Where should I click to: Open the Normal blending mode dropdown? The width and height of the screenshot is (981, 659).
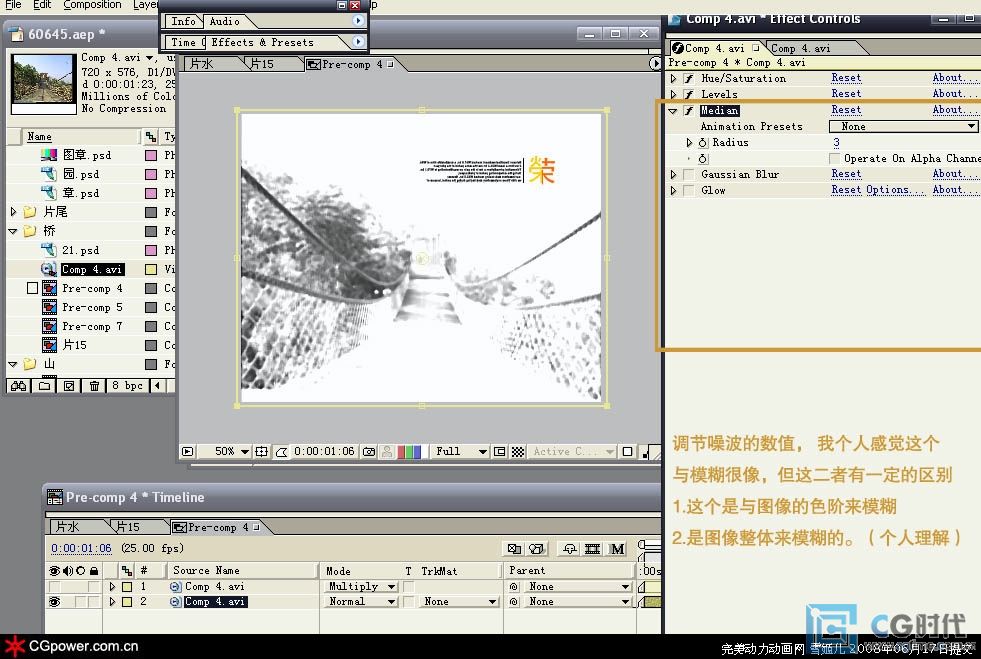point(362,601)
